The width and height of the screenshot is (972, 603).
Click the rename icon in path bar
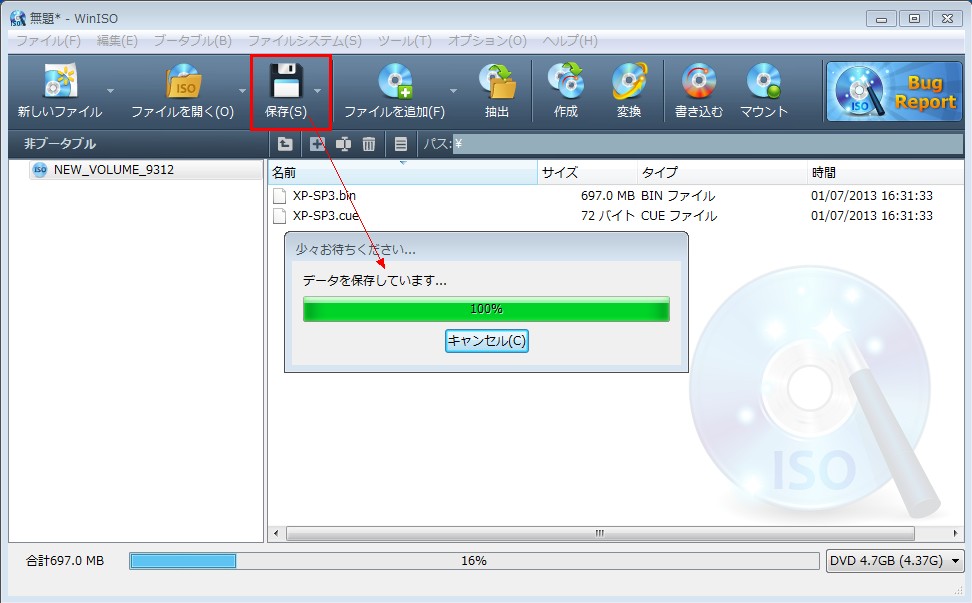343,144
